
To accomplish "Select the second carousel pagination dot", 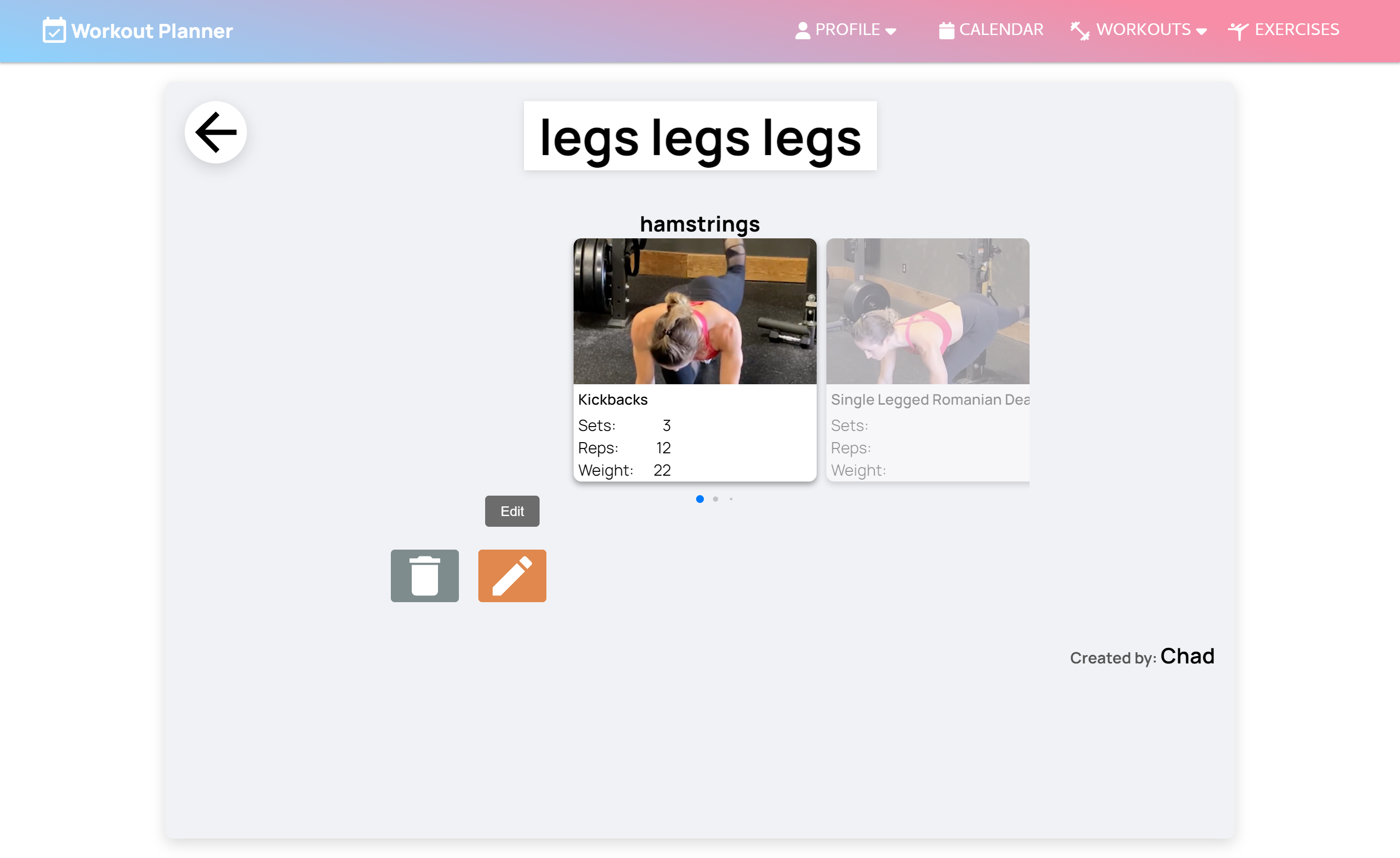I will point(716,499).
